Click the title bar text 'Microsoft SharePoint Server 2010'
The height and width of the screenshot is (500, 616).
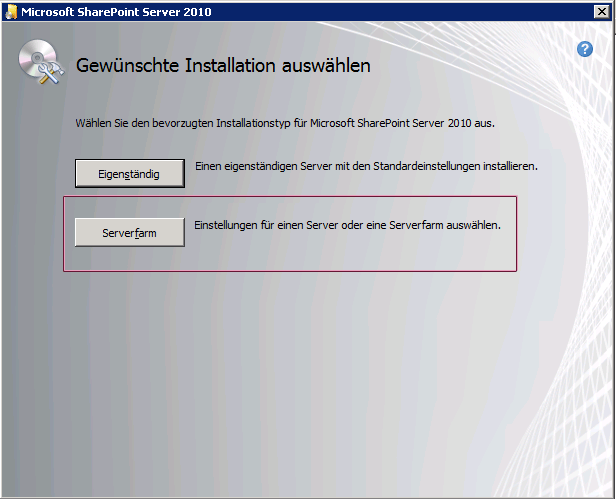(116, 12)
